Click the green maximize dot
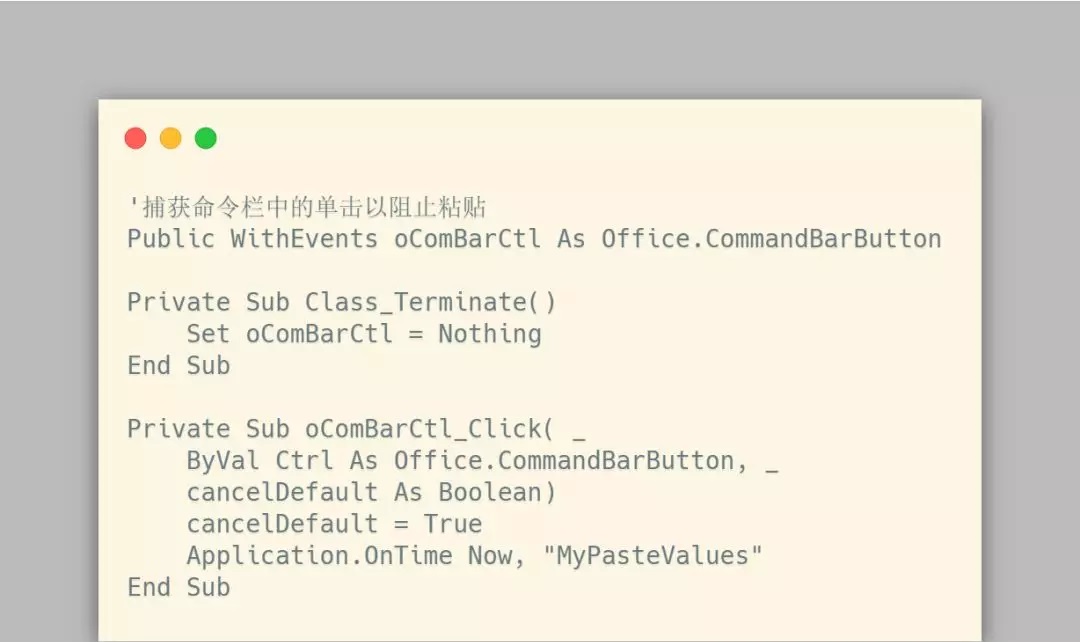This screenshot has height=642, width=1080. point(206,138)
